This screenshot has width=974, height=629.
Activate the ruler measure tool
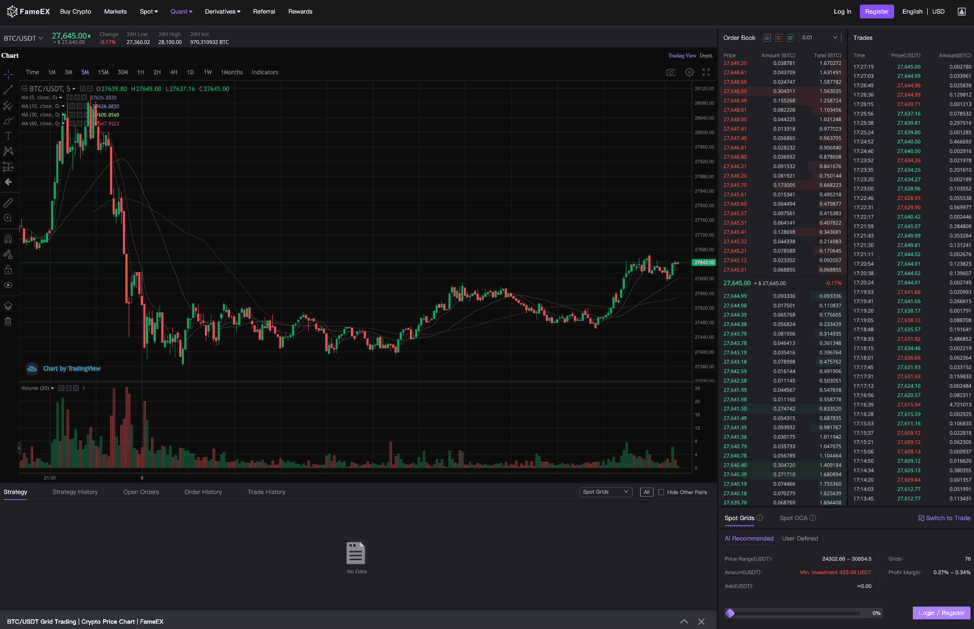click(8, 203)
